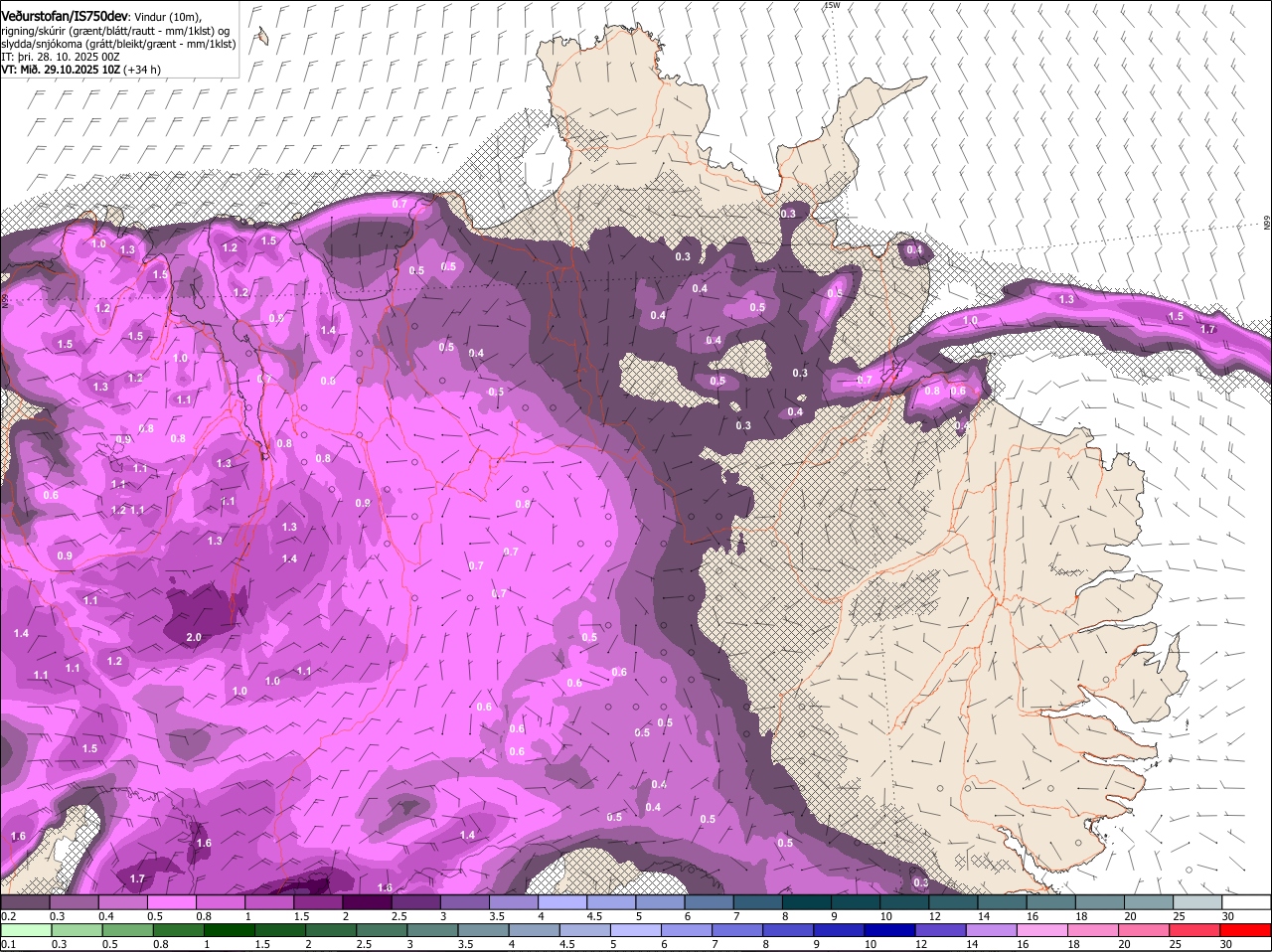Pick bottom-row pink swatch between 18 and 20
Image resolution: width=1272 pixels, height=952 pixels.
1093,930
